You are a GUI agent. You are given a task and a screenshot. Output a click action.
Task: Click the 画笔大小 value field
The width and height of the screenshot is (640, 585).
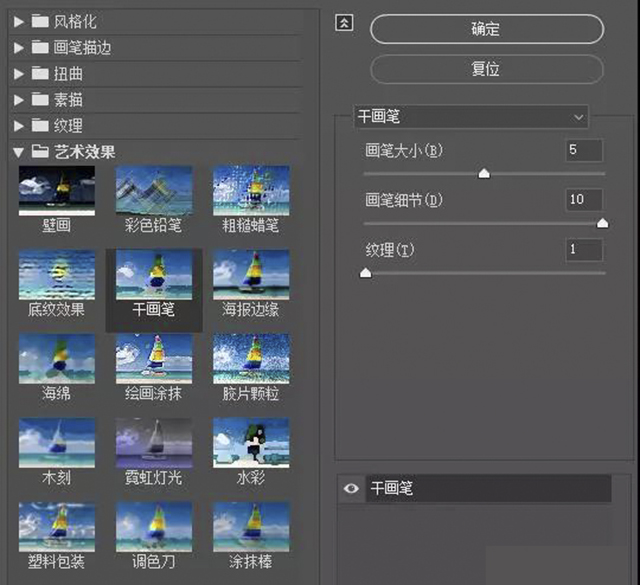tap(584, 150)
